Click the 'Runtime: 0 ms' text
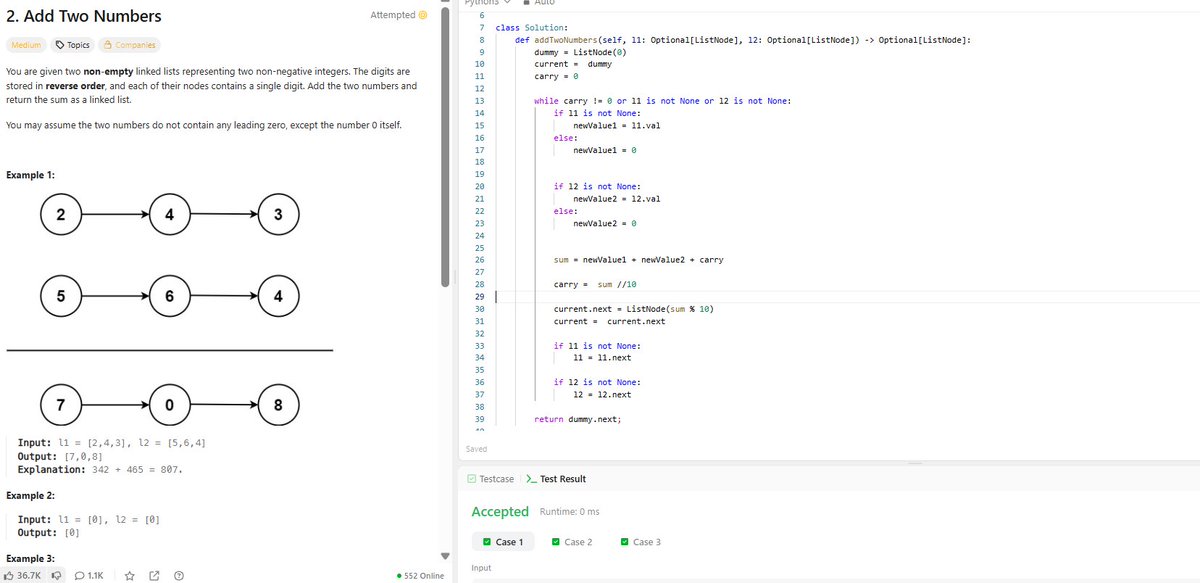1200x583 pixels. point(569,511)
